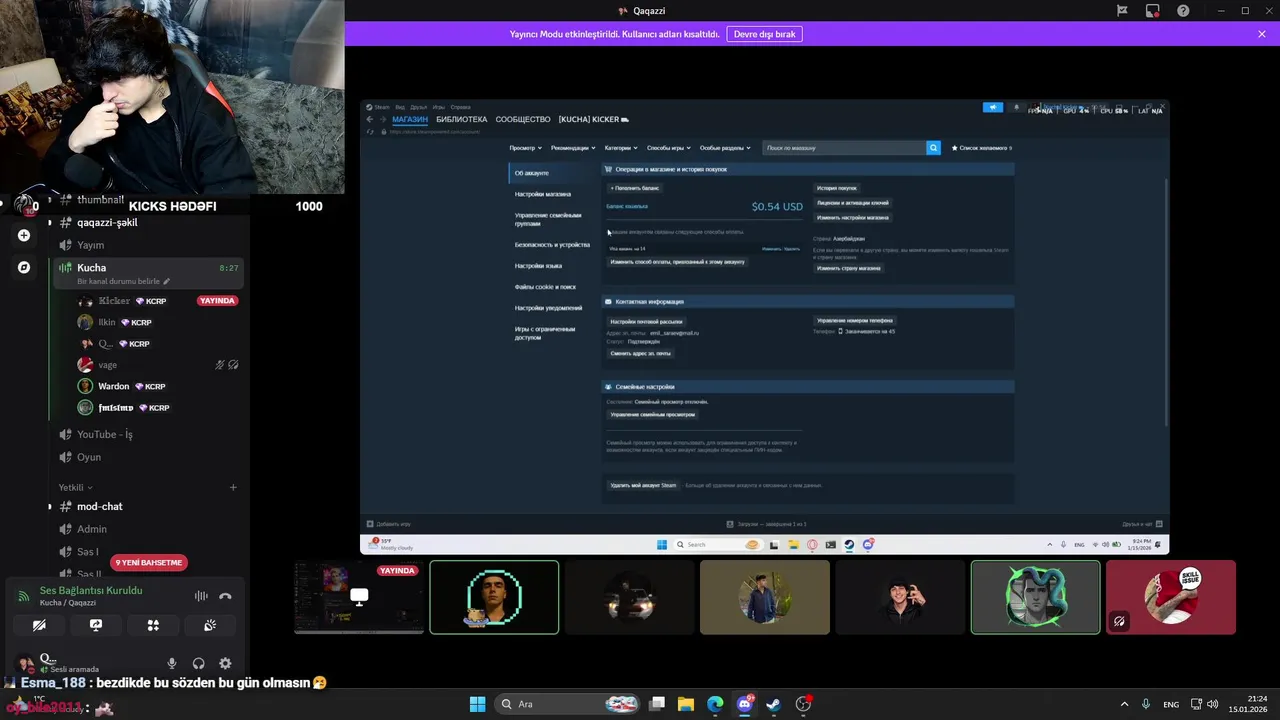Dismiss the purple streamer mode banner
Screen dimensions: 1280x720
(1262, 34)
